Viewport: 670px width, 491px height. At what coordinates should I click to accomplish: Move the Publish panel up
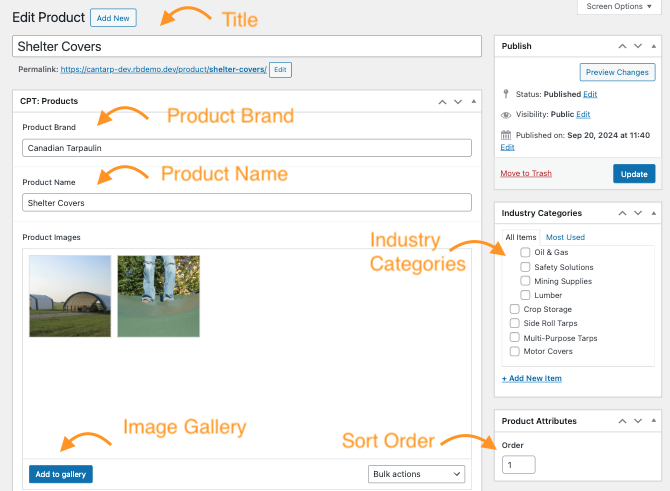point(622,46)
